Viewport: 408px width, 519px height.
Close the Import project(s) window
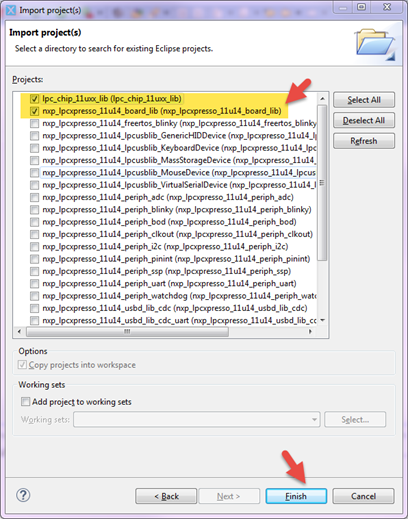pyautogui.click(x=387, y=7)
